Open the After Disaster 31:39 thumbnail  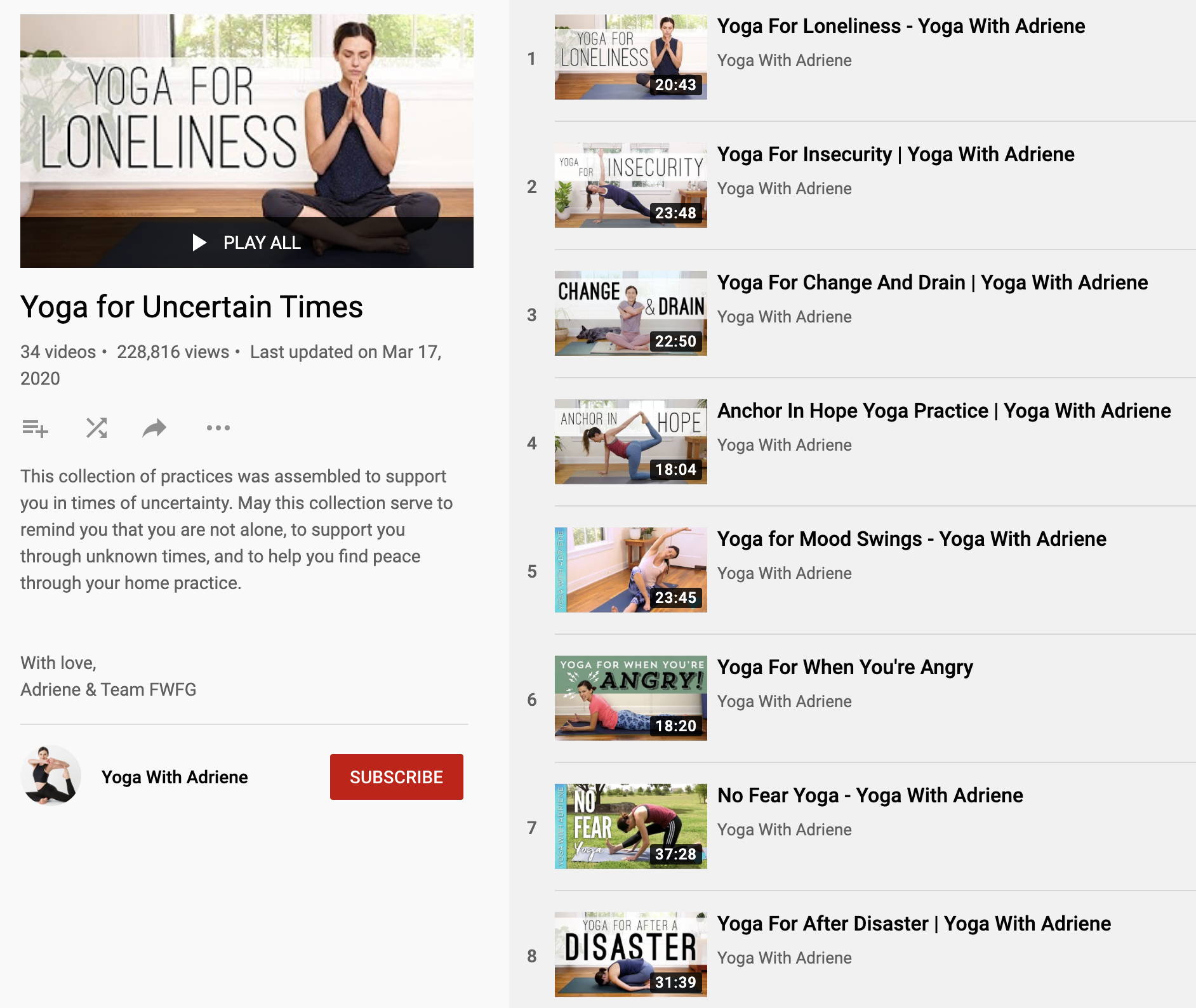click(x=631, y=955)
